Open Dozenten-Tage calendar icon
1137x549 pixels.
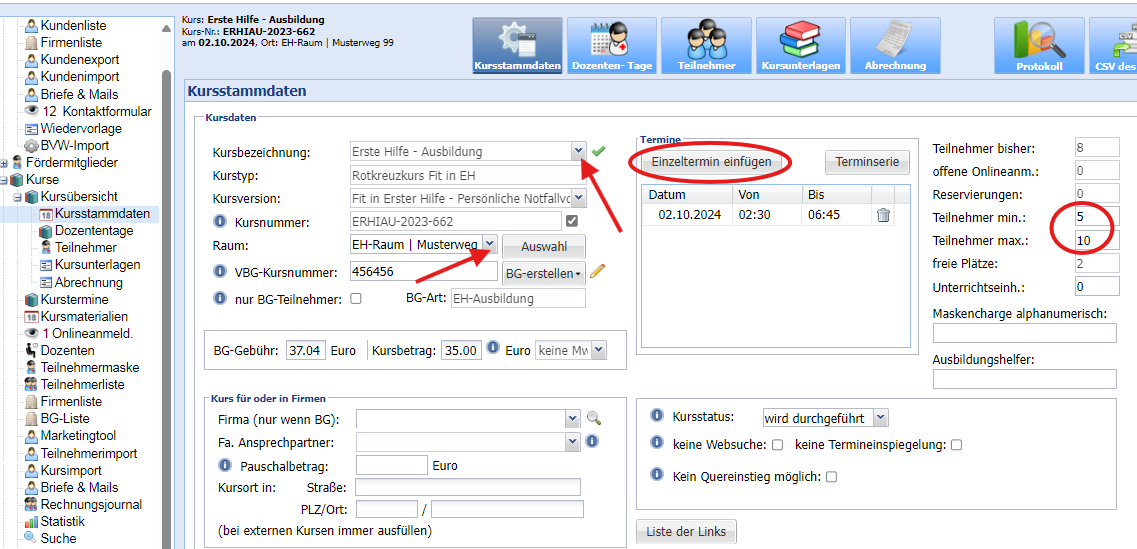[x=611, y=45]
